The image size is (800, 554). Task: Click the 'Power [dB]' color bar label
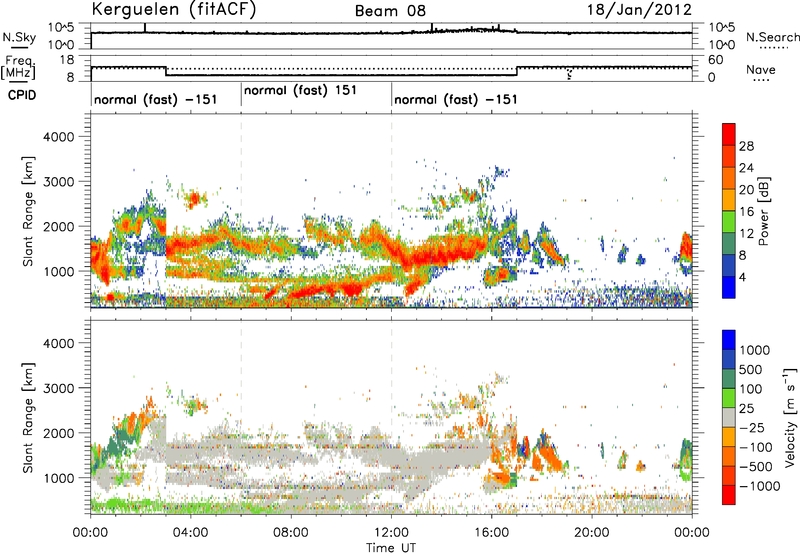click(764, 211)
